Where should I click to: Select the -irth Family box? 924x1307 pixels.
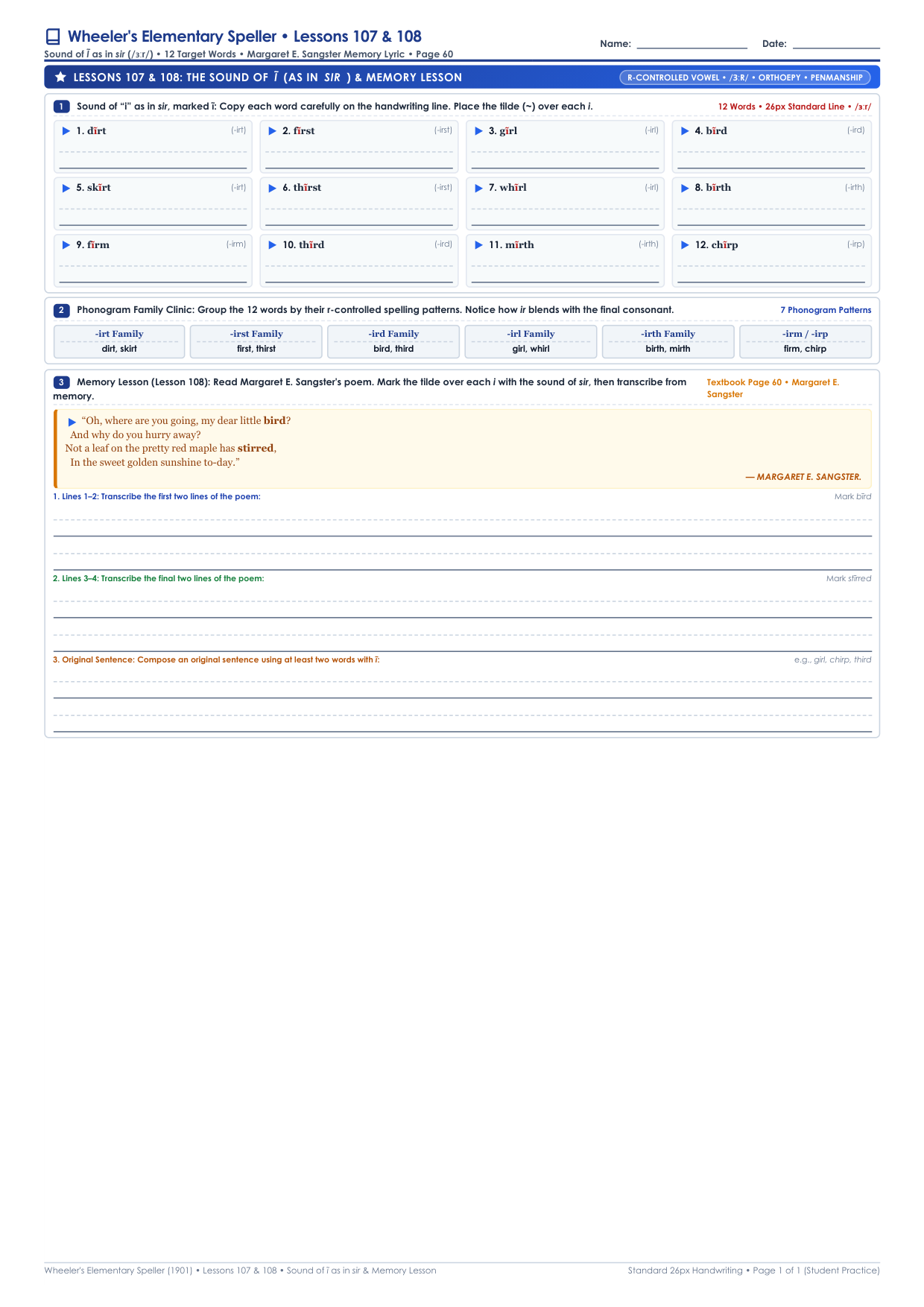coord(668,341)
